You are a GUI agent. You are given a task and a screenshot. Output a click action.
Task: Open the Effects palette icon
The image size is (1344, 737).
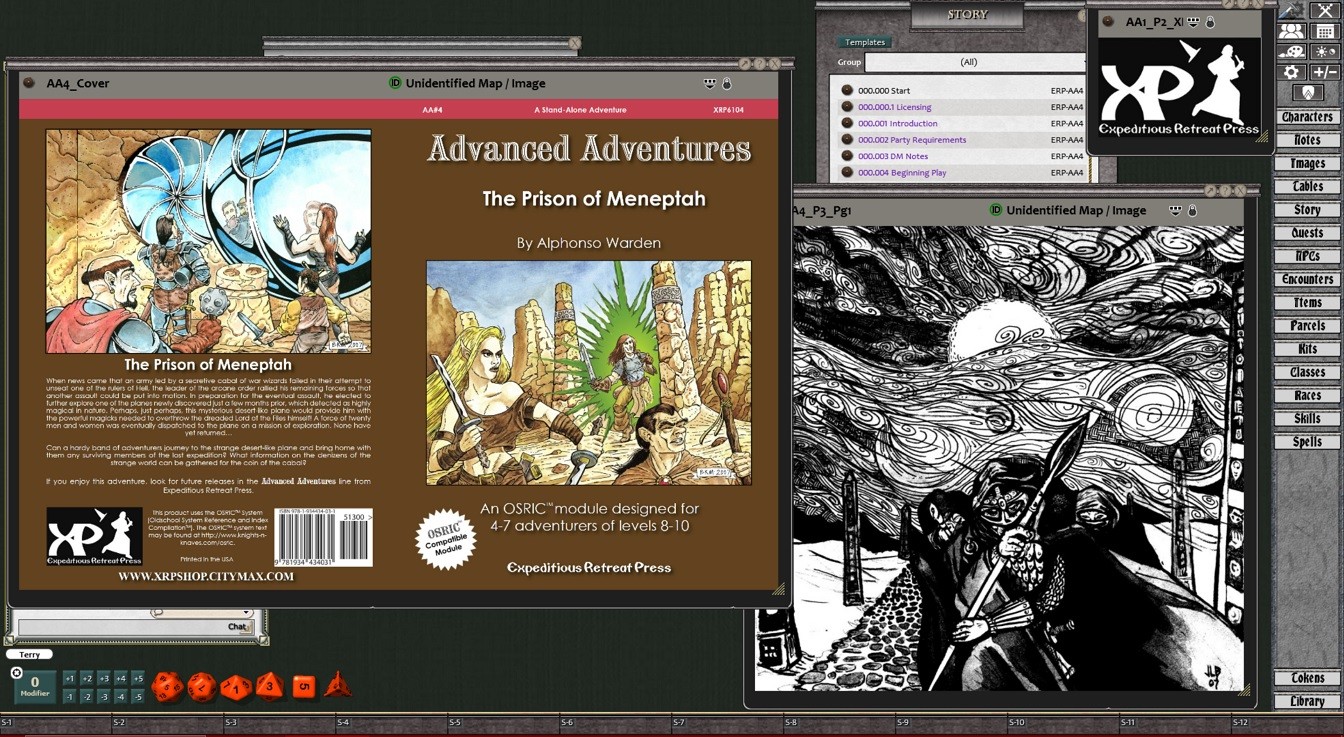1291,51
